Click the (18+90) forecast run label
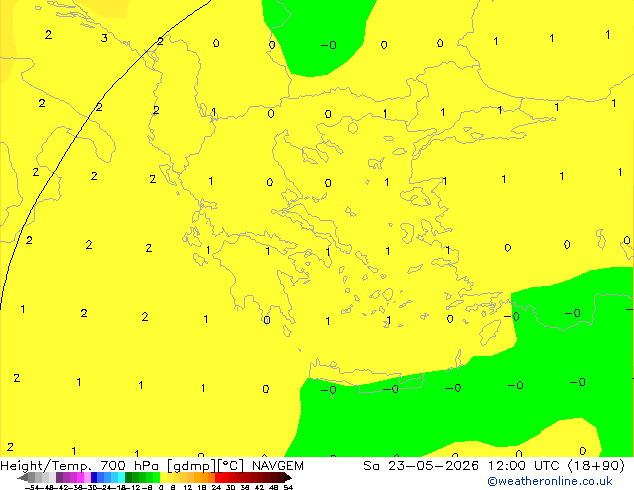Screen dimensions: 634x490 (596, 466)
